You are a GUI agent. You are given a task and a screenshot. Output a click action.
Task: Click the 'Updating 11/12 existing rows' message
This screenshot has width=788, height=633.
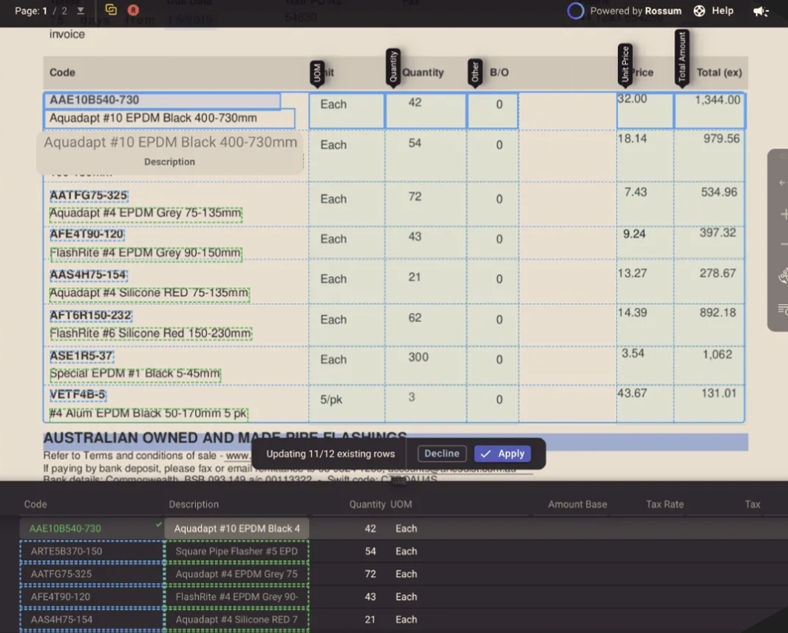pyautogui.click(x=330, y=454)
